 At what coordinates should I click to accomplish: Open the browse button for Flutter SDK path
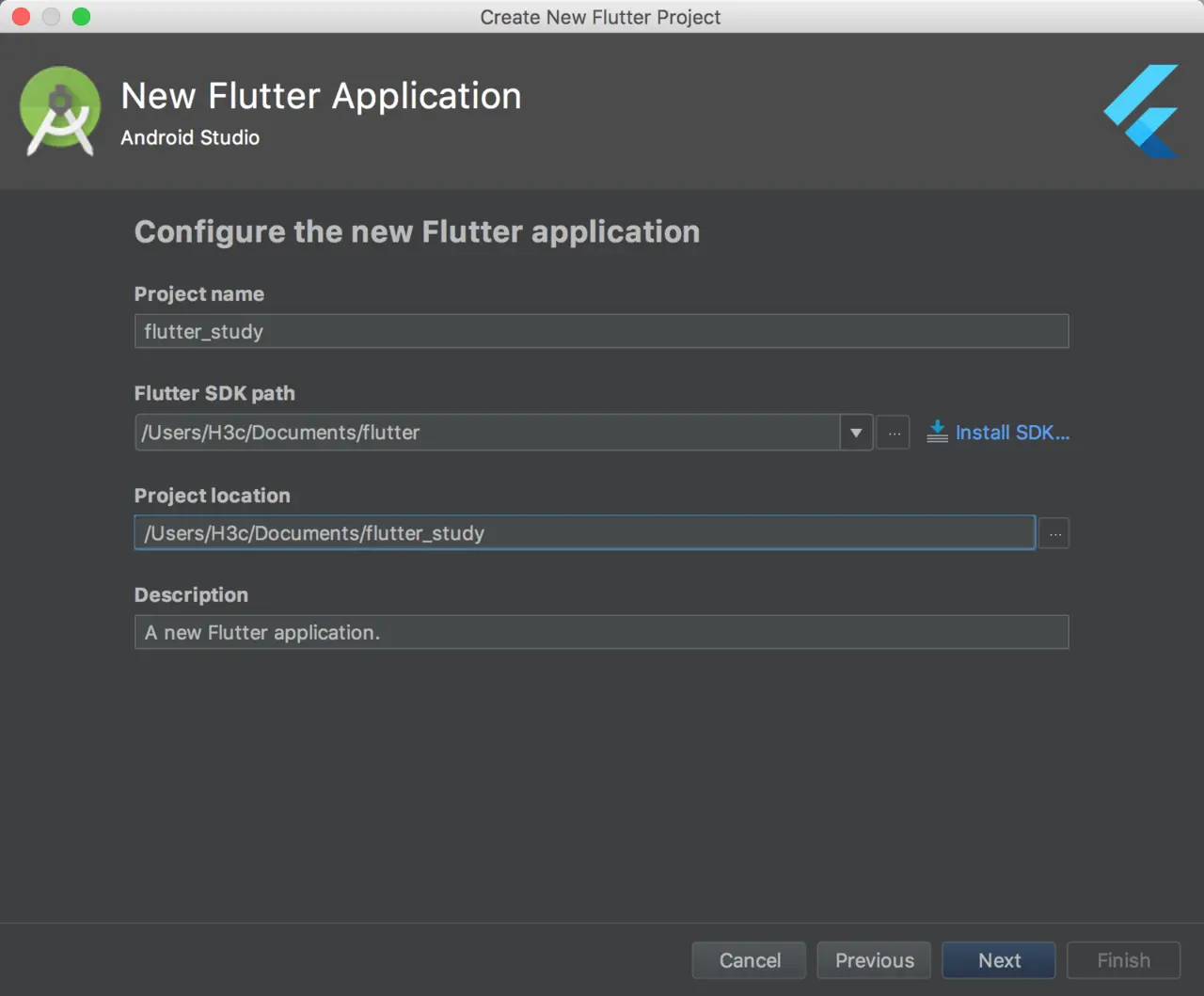tap(894, 433)
